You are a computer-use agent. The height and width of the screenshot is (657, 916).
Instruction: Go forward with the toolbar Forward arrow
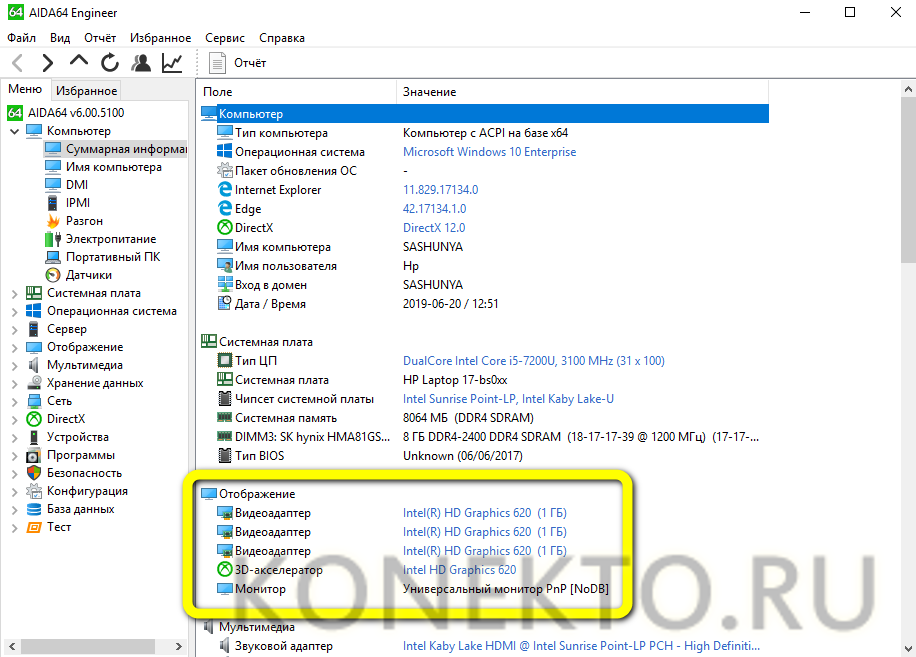(47, 62)
